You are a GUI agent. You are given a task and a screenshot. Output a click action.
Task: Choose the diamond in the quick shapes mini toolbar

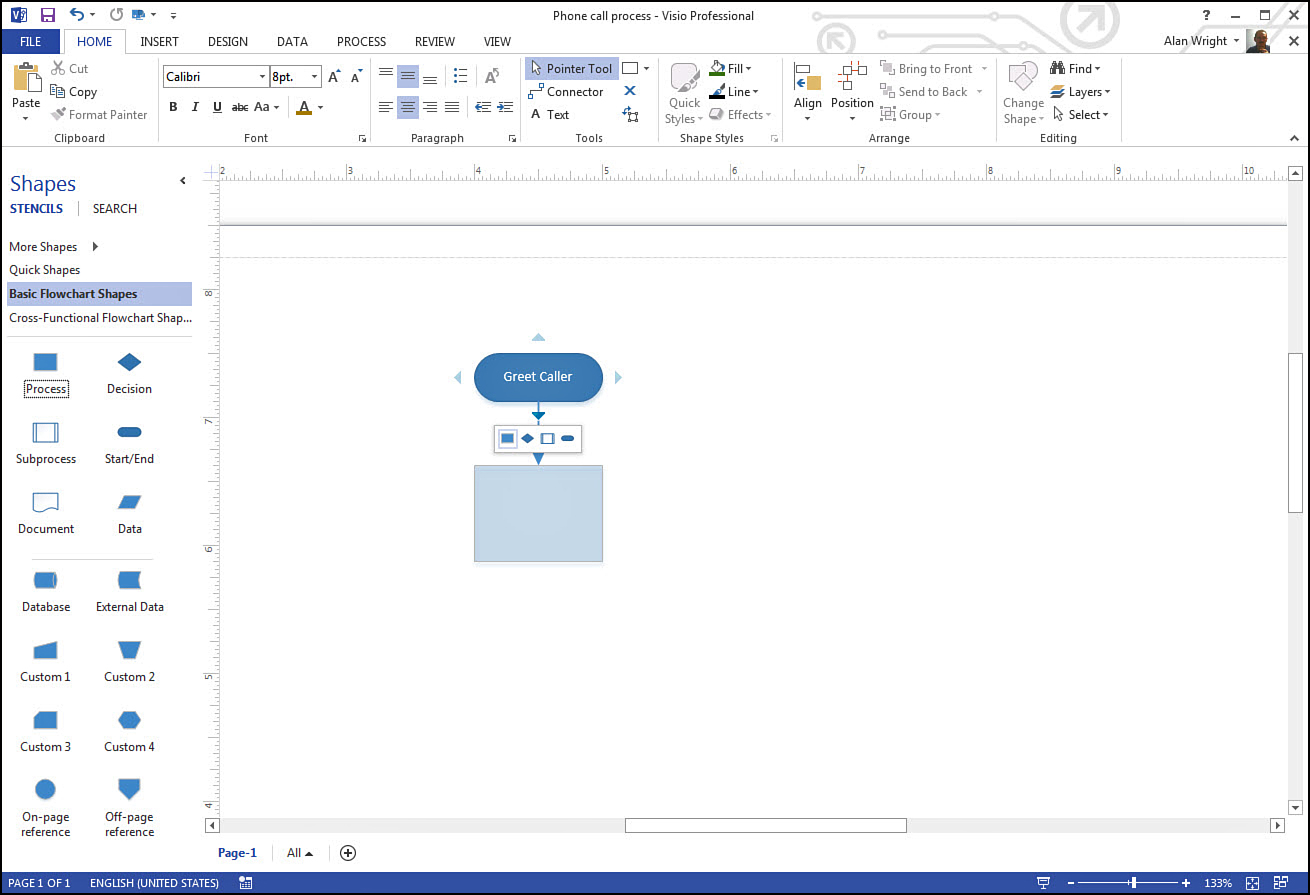coord(527,439)
